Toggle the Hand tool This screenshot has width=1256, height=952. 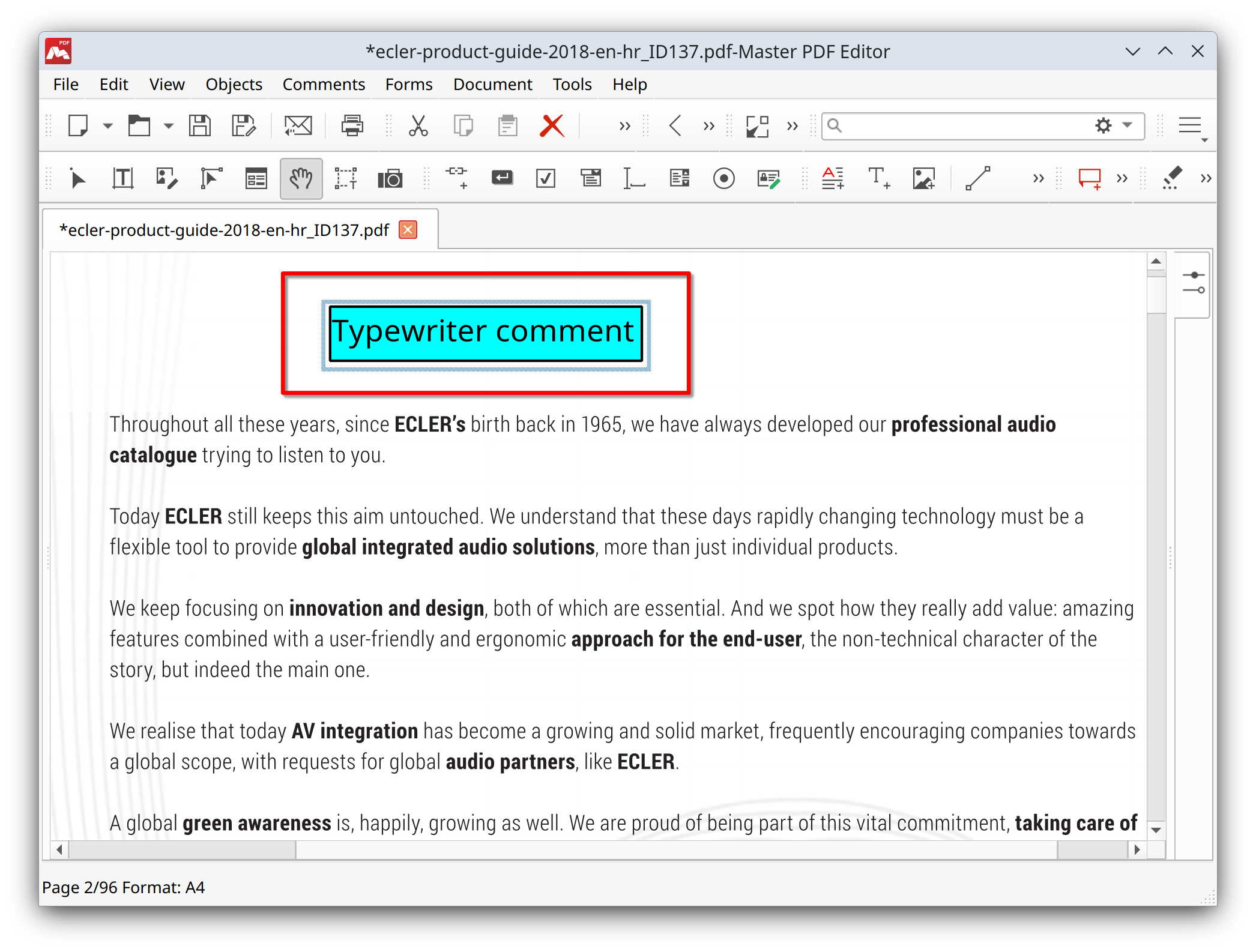(301, 178)
